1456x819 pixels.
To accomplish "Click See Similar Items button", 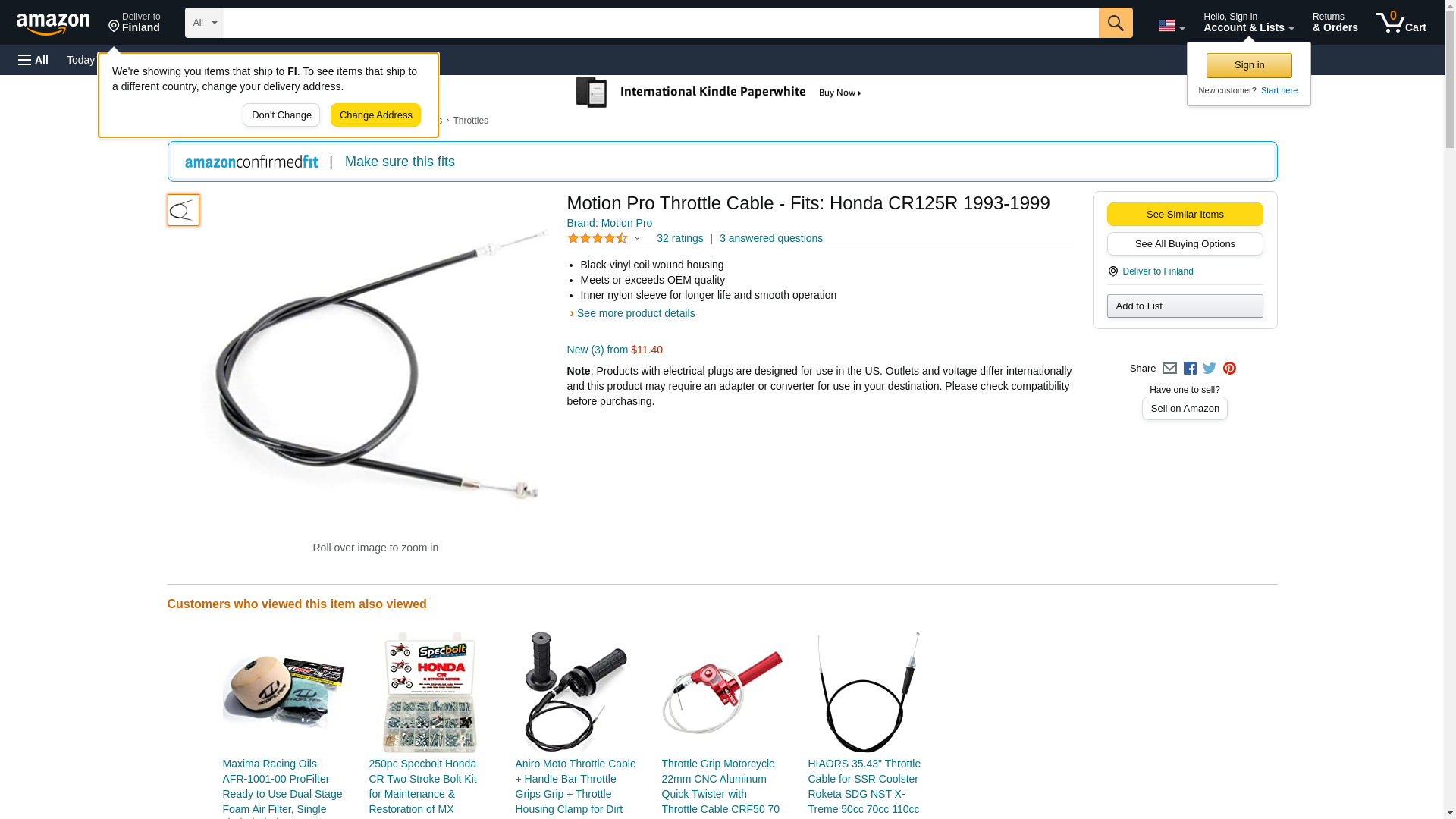I will (x=1185, y=214).
